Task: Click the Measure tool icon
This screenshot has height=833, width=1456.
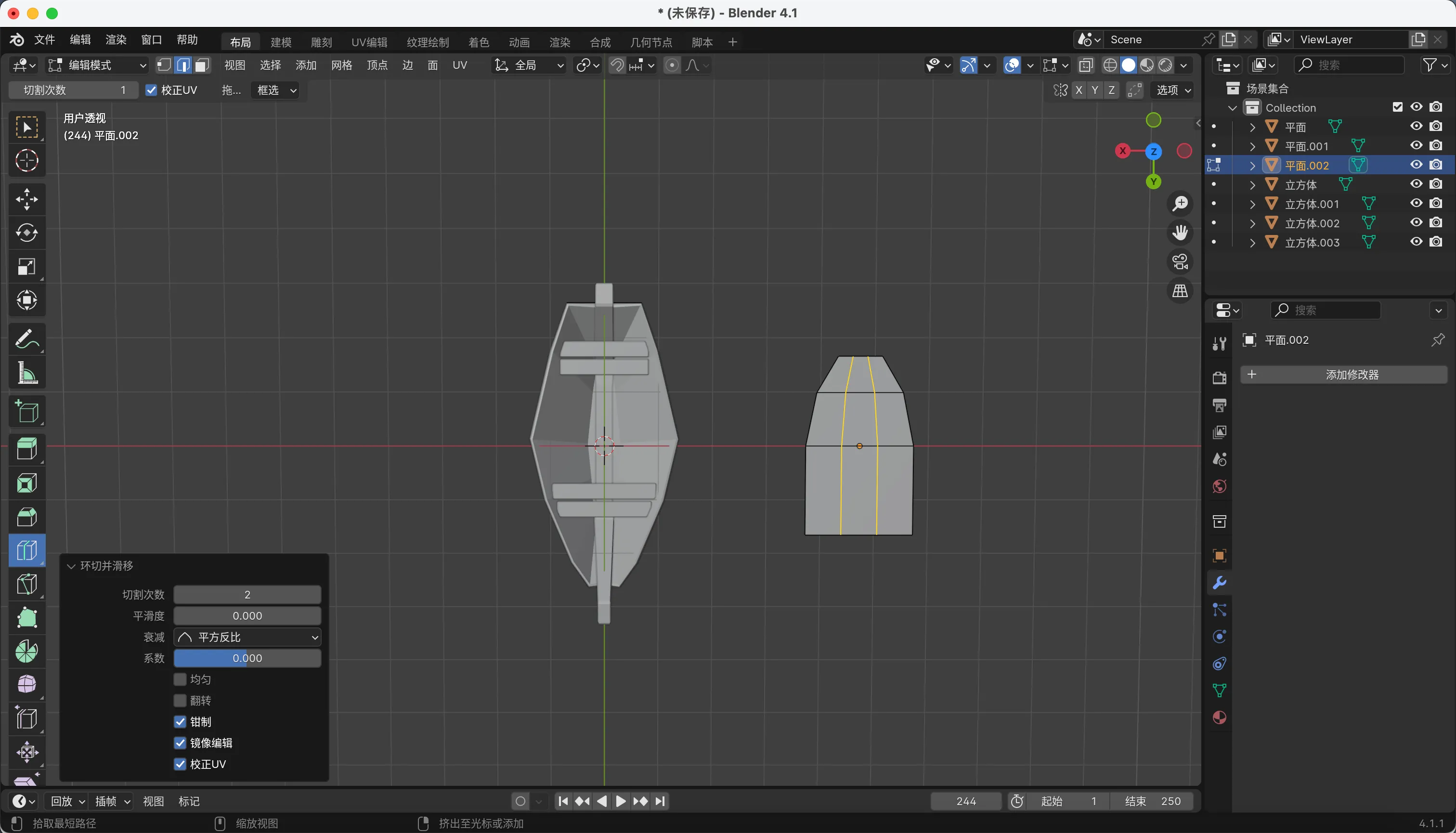Action: [27, 373]
